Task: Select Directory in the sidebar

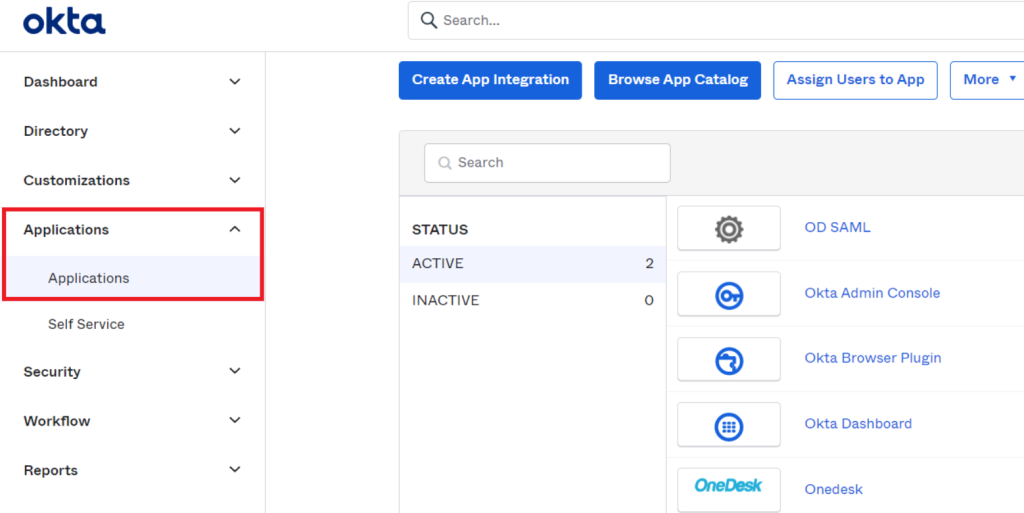Action: (56, 131)
